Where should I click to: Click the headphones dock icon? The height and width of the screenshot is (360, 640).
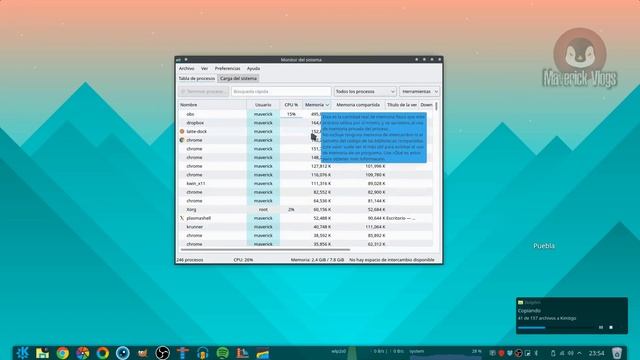point(202,353)
